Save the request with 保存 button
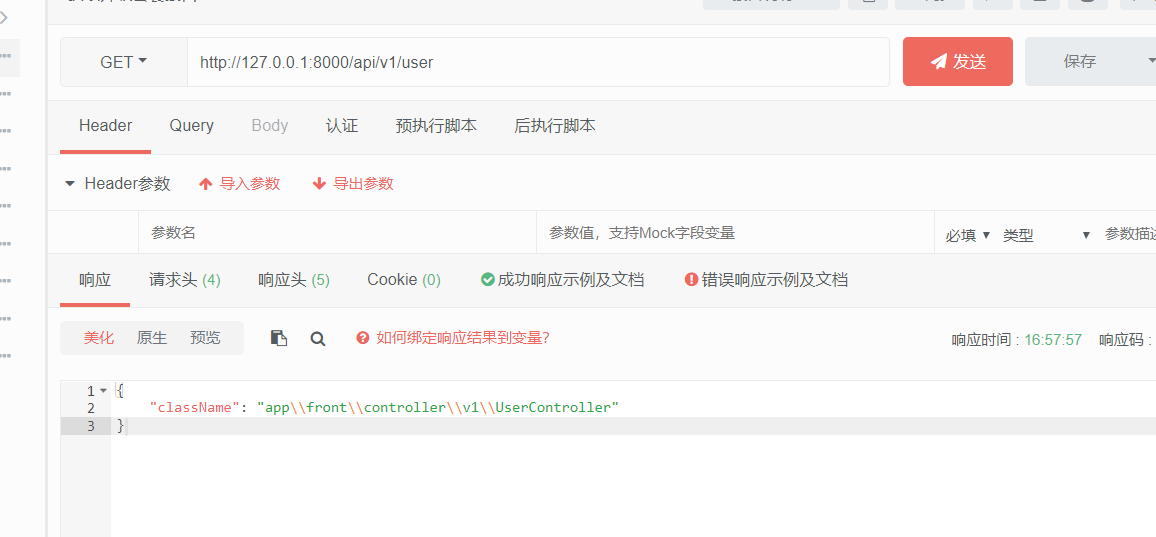This screenshot has height=537, width=1156. (1080, 62)
